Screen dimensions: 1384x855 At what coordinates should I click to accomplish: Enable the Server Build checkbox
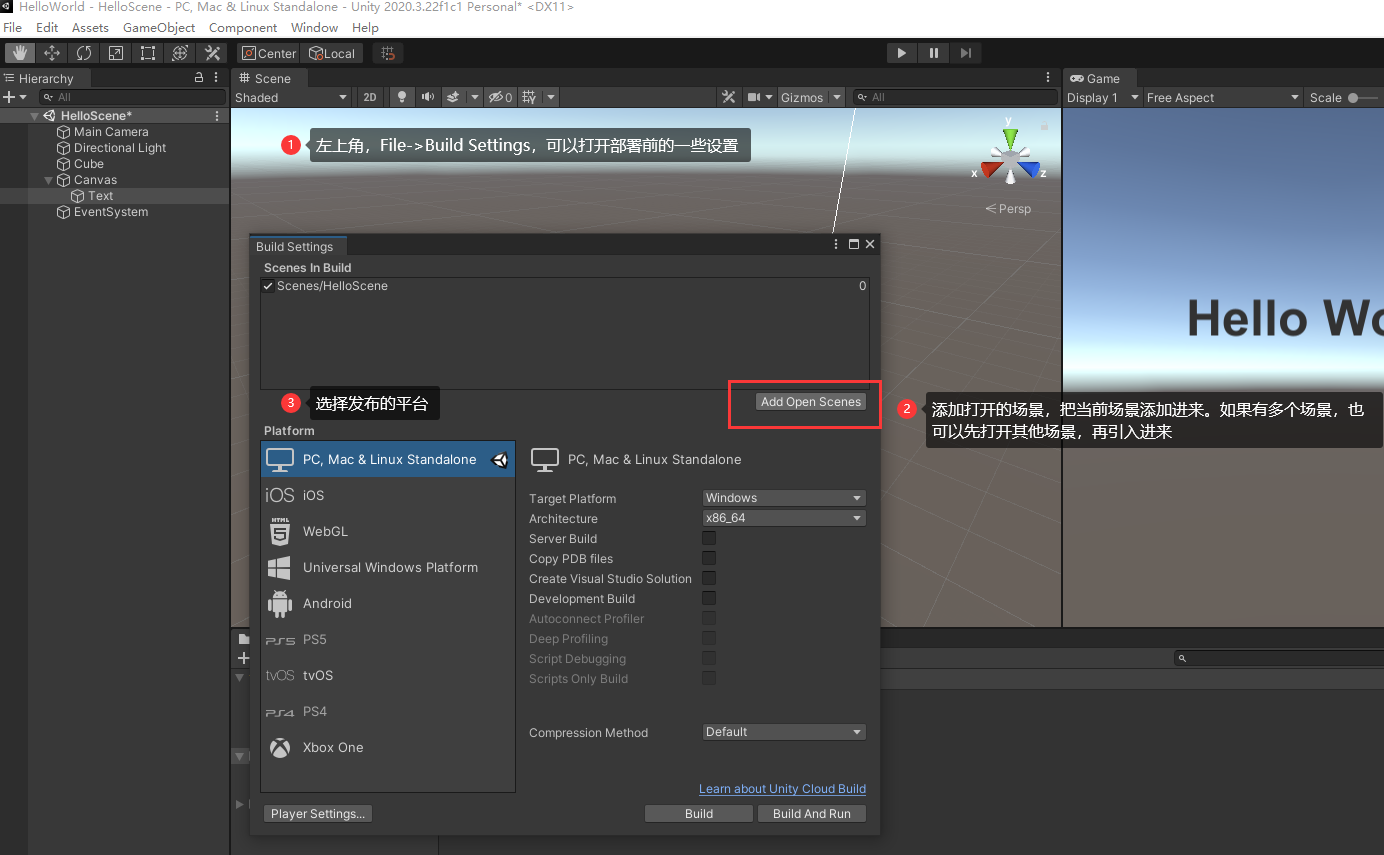(x=709, y=538)
